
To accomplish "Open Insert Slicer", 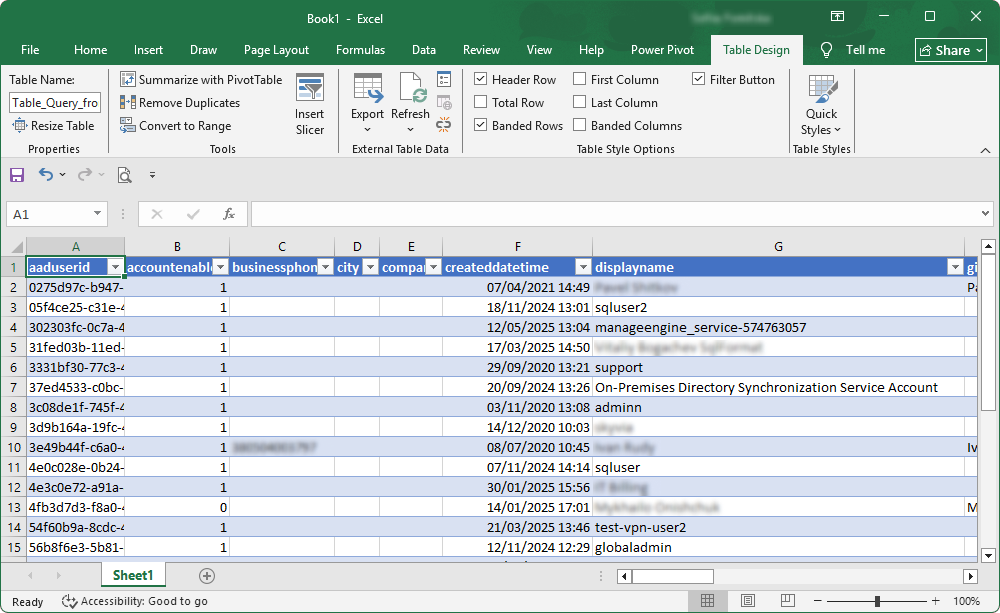I will coord(310,103).
